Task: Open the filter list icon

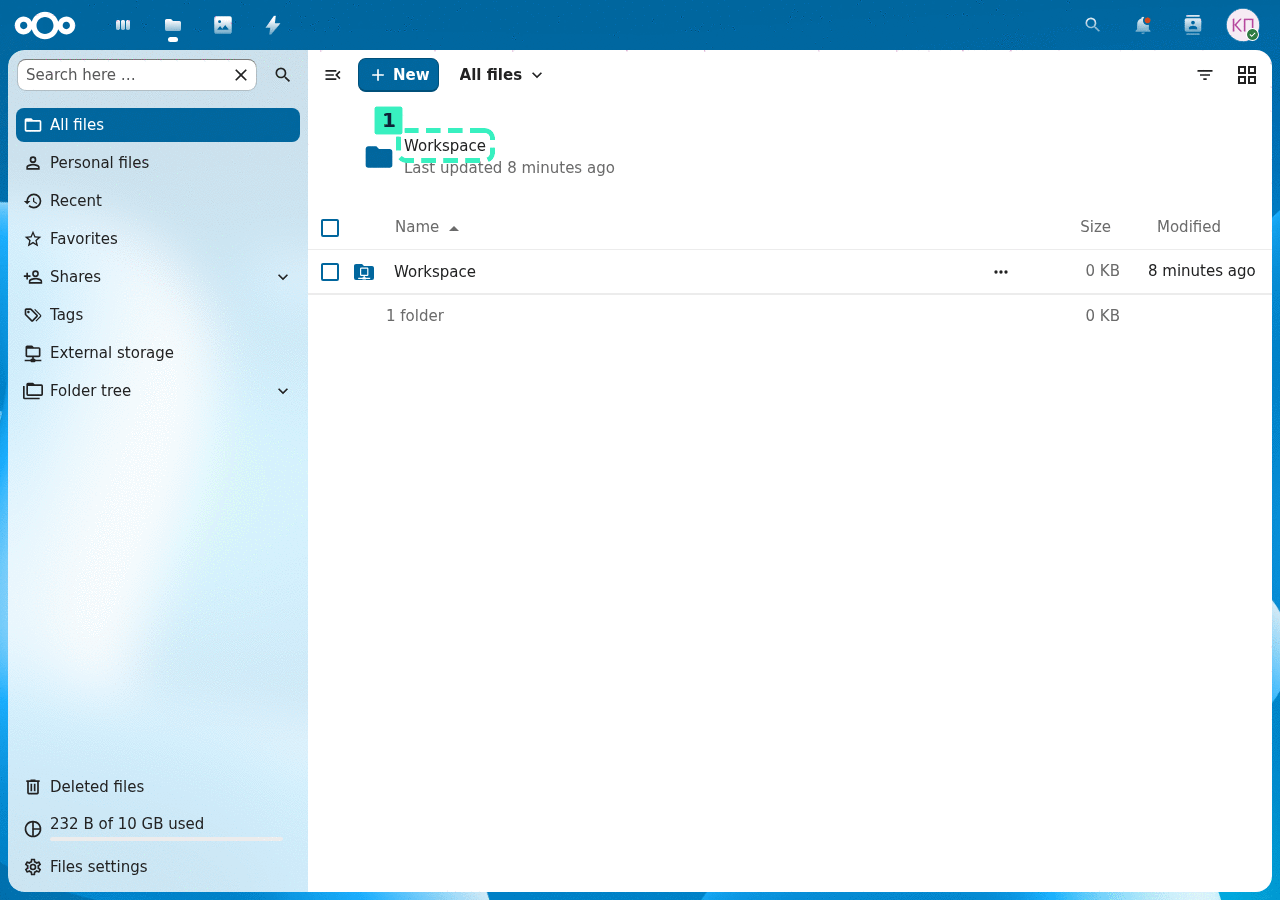Action: (x=1205, y=75)
